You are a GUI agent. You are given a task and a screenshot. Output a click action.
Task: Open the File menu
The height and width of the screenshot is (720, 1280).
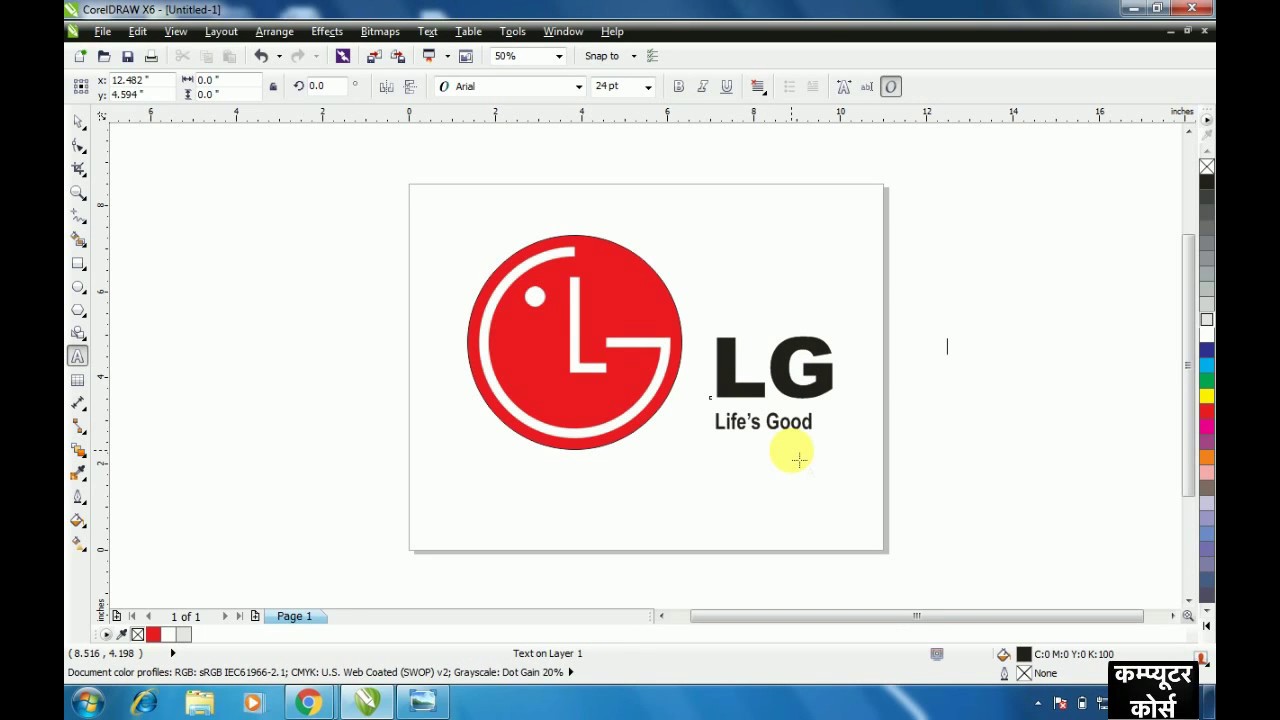tap(102, 31)
